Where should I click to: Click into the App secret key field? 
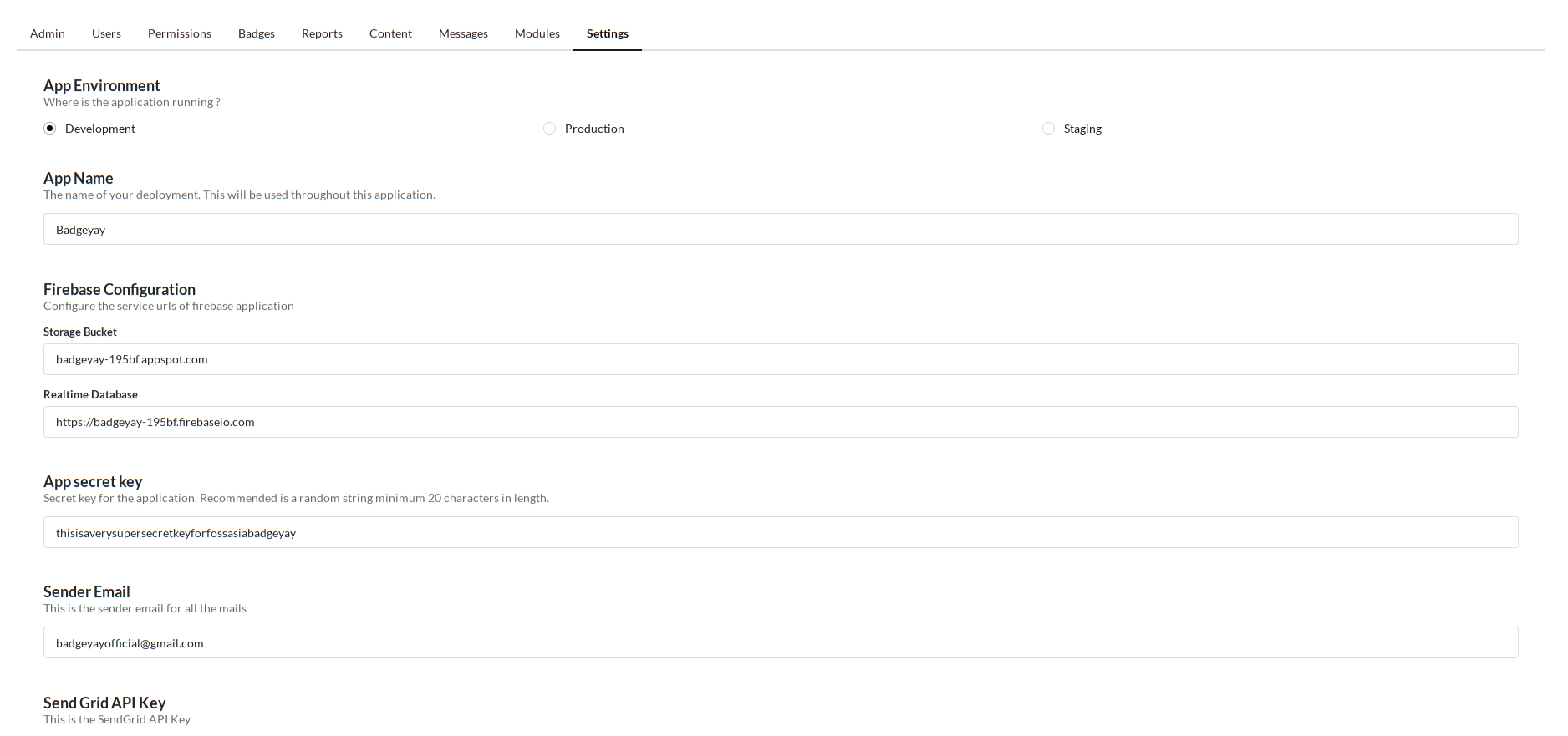point(781,532)
